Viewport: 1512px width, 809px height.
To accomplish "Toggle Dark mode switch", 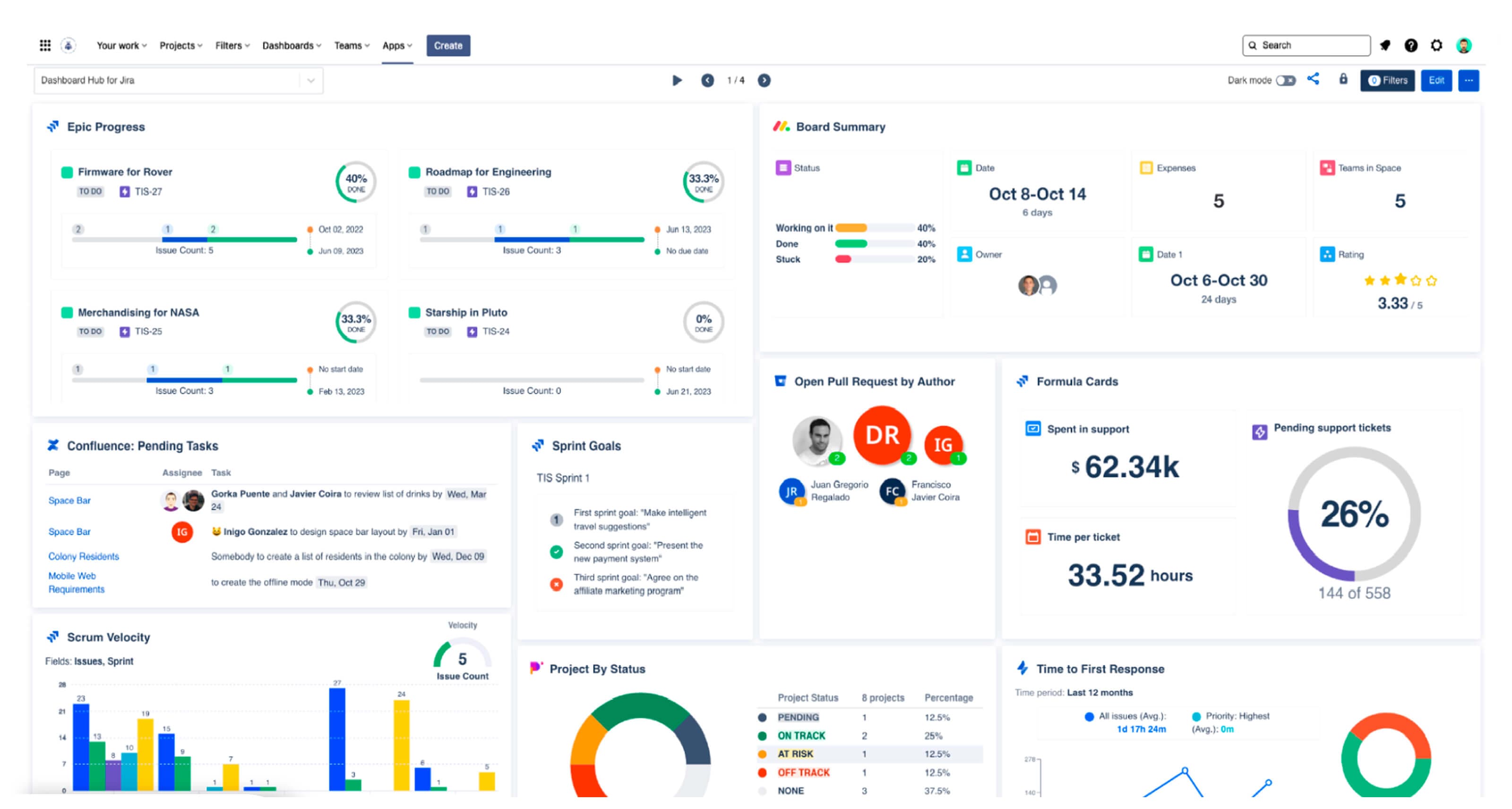I will pos(1286,80).
